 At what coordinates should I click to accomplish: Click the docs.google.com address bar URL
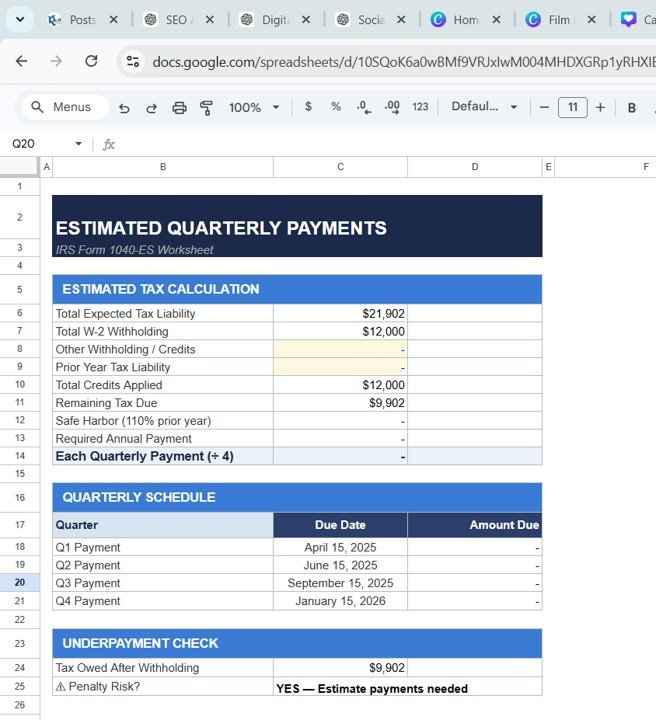coord(403,62)
